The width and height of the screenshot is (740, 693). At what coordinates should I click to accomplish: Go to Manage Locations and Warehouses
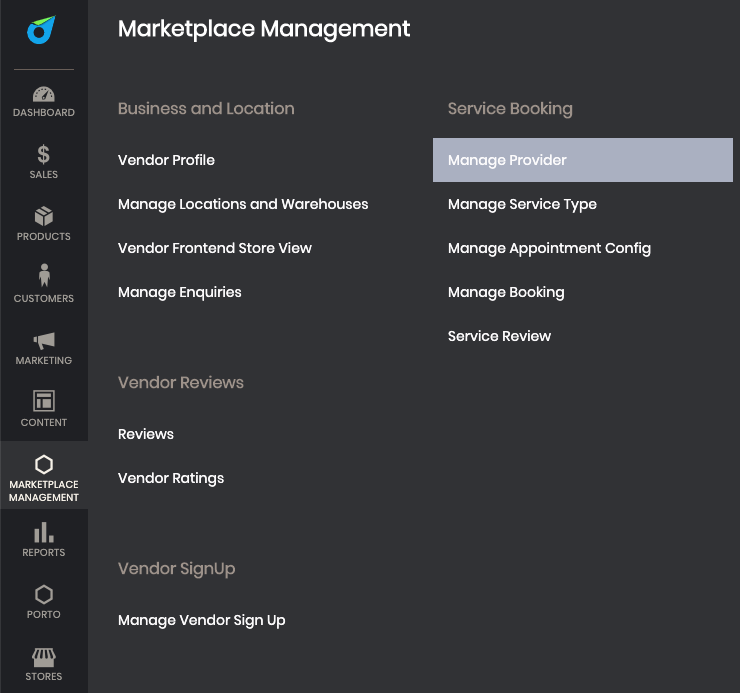click(243, 204)
